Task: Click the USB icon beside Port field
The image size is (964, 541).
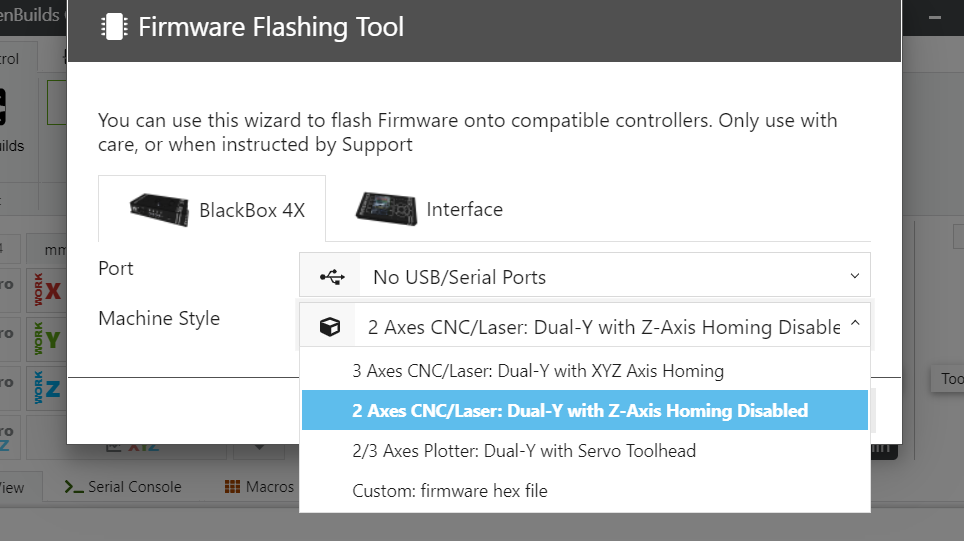Action: click(332, 276)
